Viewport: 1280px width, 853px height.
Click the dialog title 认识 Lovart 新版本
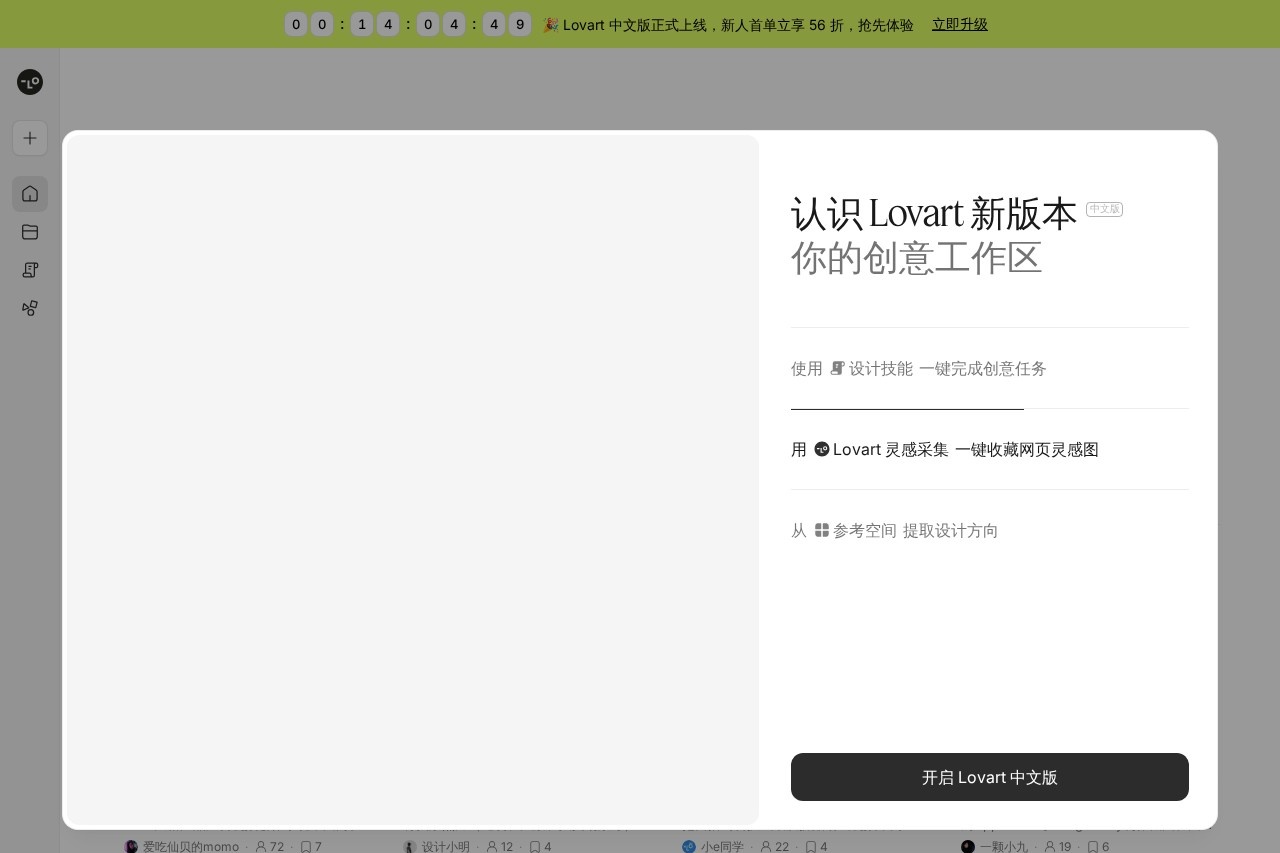(934, 214)
